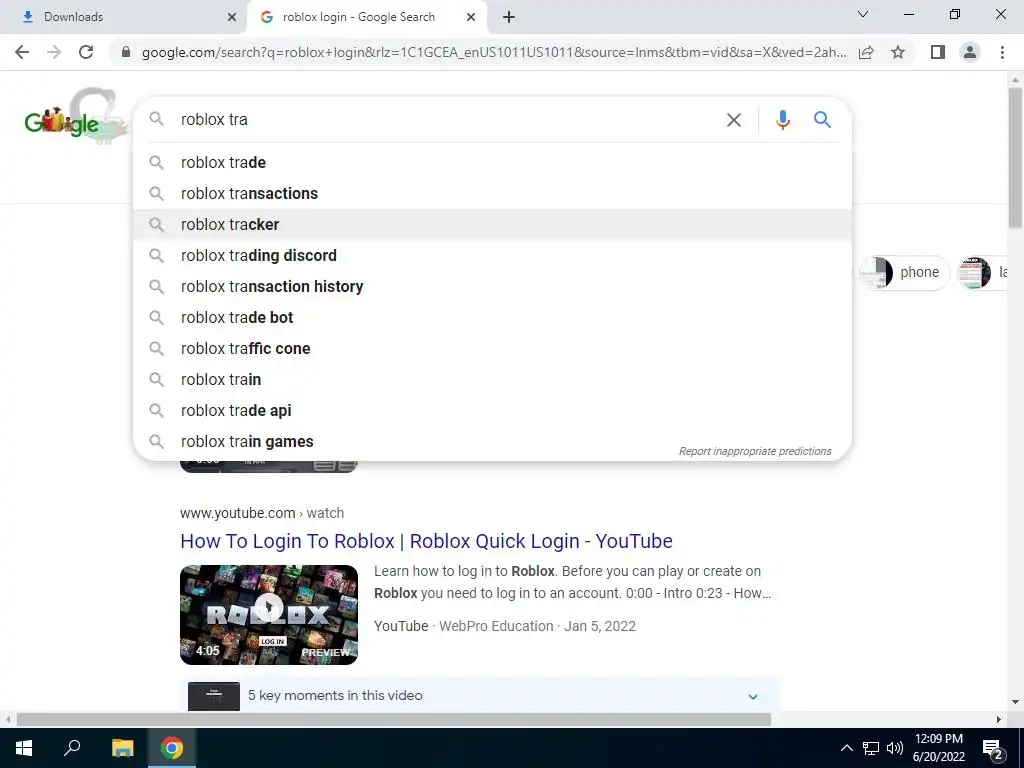Screen dimensions: 1024x768
Task: Select suggestion roblox traffic cone
Action: (492, 349)
